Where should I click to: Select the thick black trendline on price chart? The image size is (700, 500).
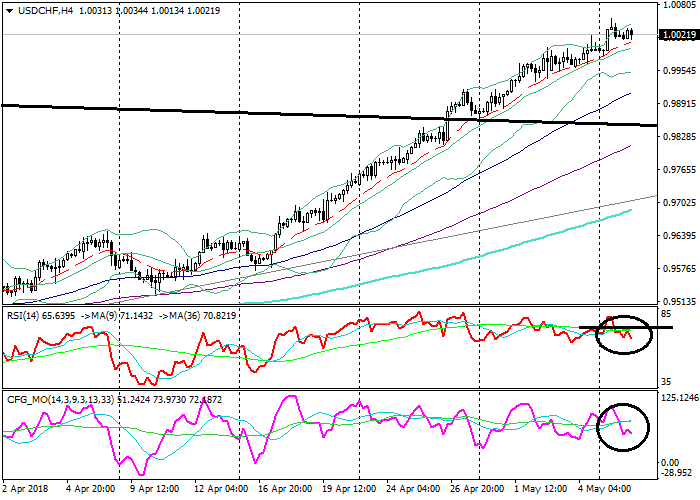click(x=300, y=114)
